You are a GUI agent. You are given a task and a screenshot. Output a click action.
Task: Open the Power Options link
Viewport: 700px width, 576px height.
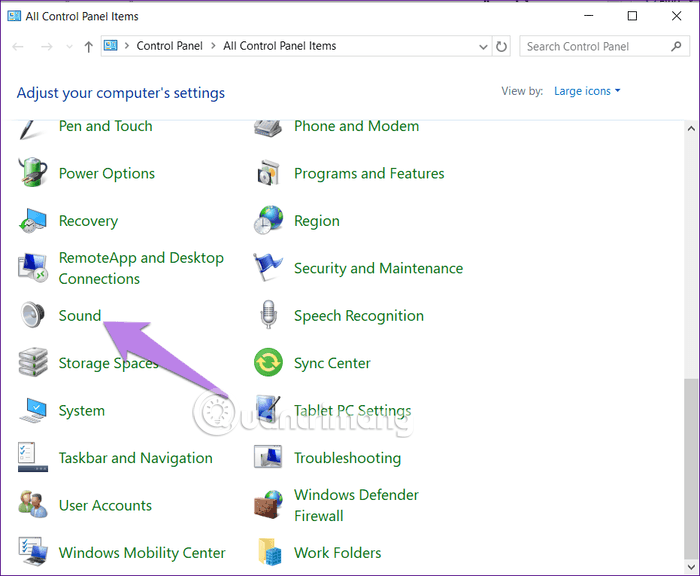107,173
